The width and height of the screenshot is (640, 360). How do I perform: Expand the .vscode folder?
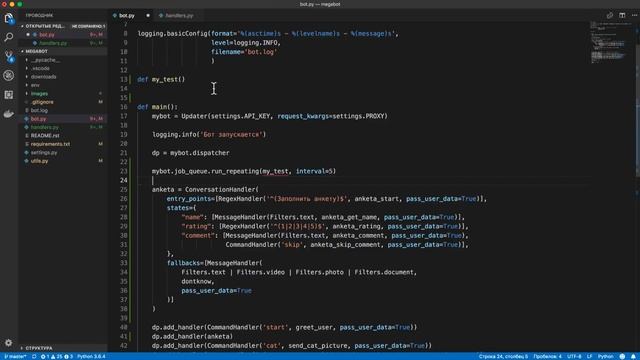pyautogui.click(x=40, y=69)
